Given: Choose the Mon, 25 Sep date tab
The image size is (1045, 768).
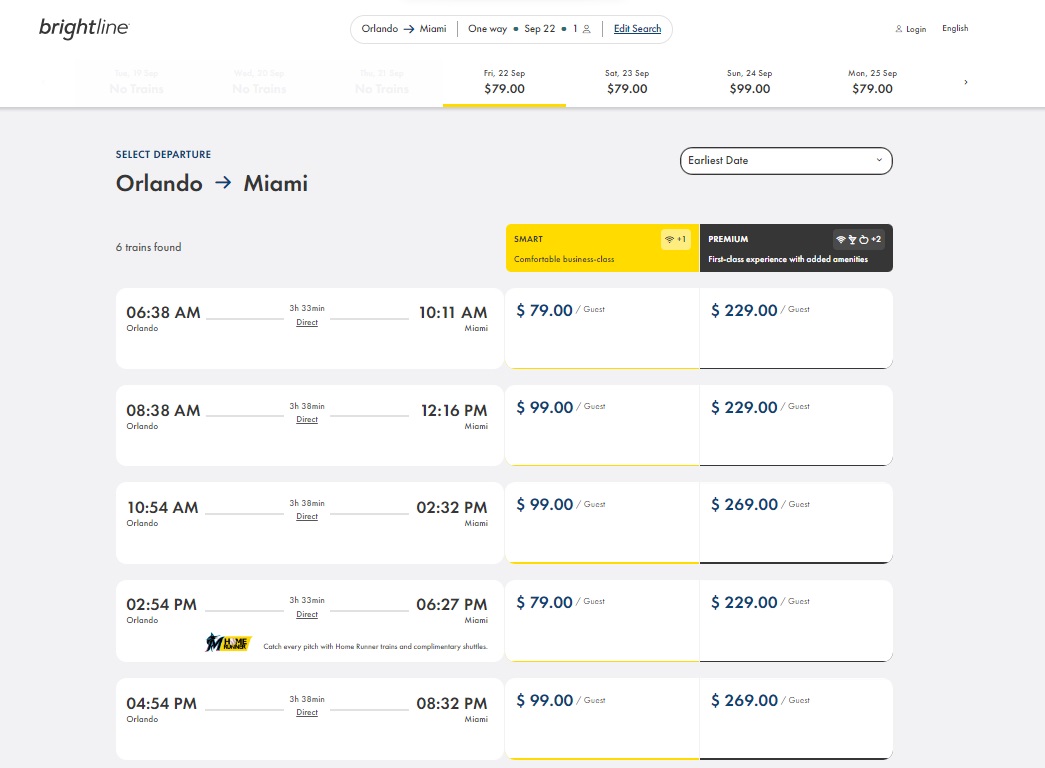Looking at the screenshot, I should point(872,81).
